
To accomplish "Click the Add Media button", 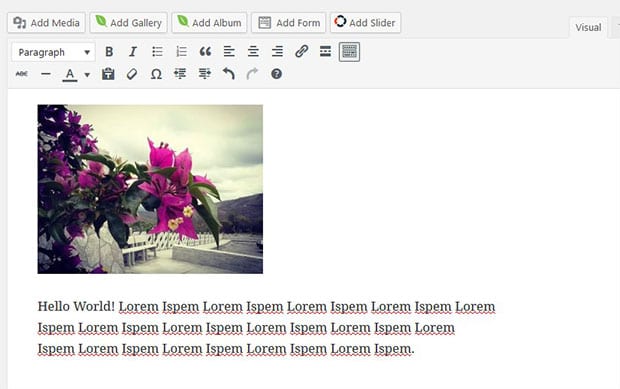I will click(x=46, y=23).
